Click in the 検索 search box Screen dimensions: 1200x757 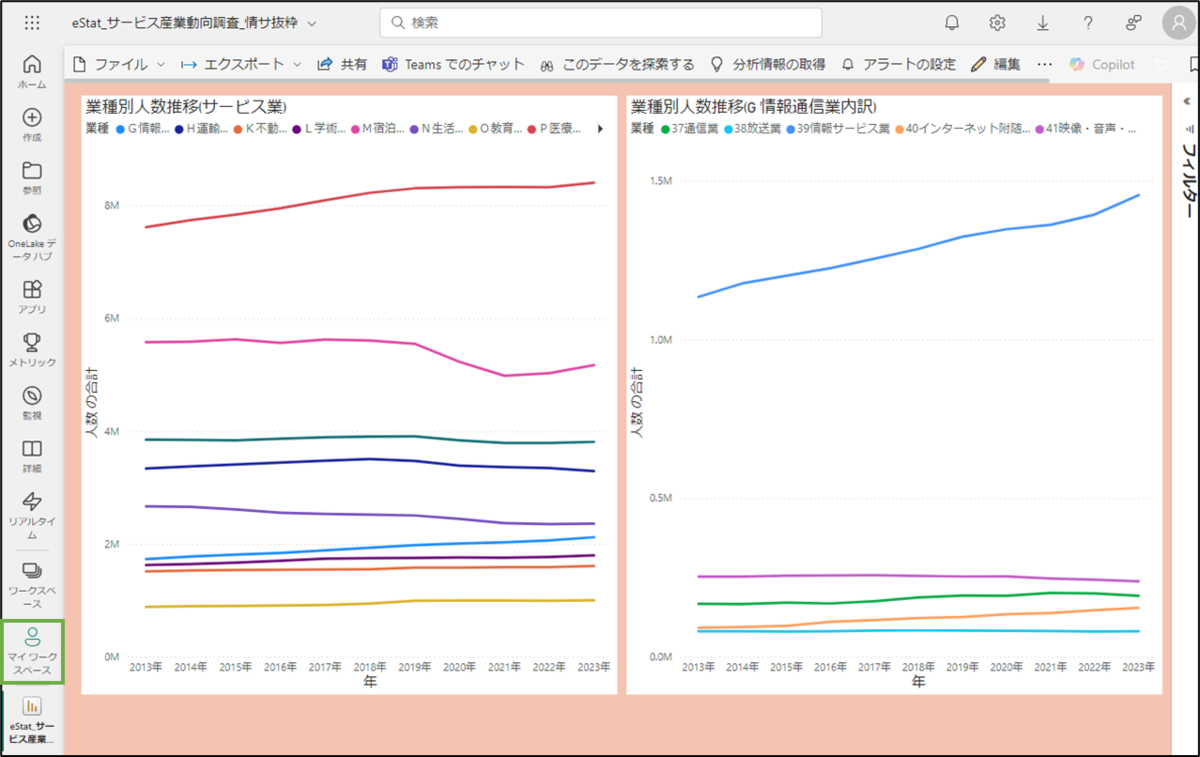[601, 22]
